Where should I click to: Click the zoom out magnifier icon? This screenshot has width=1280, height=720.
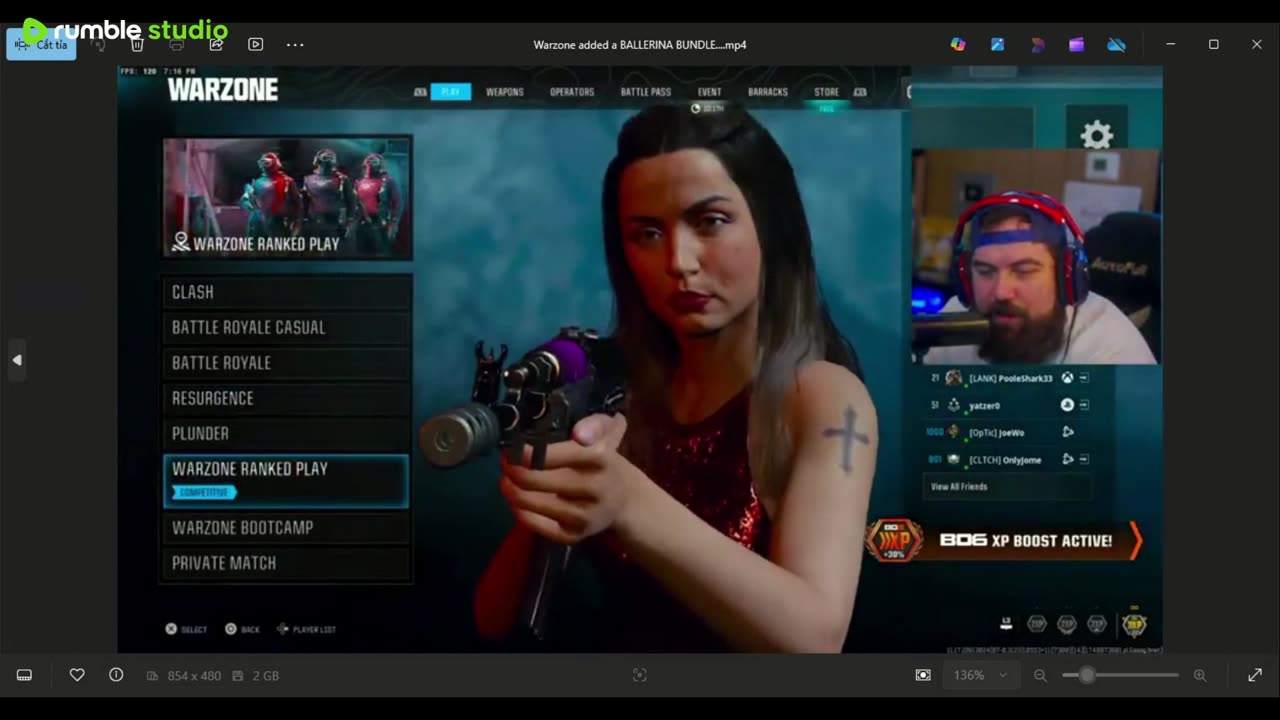click(1040, 676)
